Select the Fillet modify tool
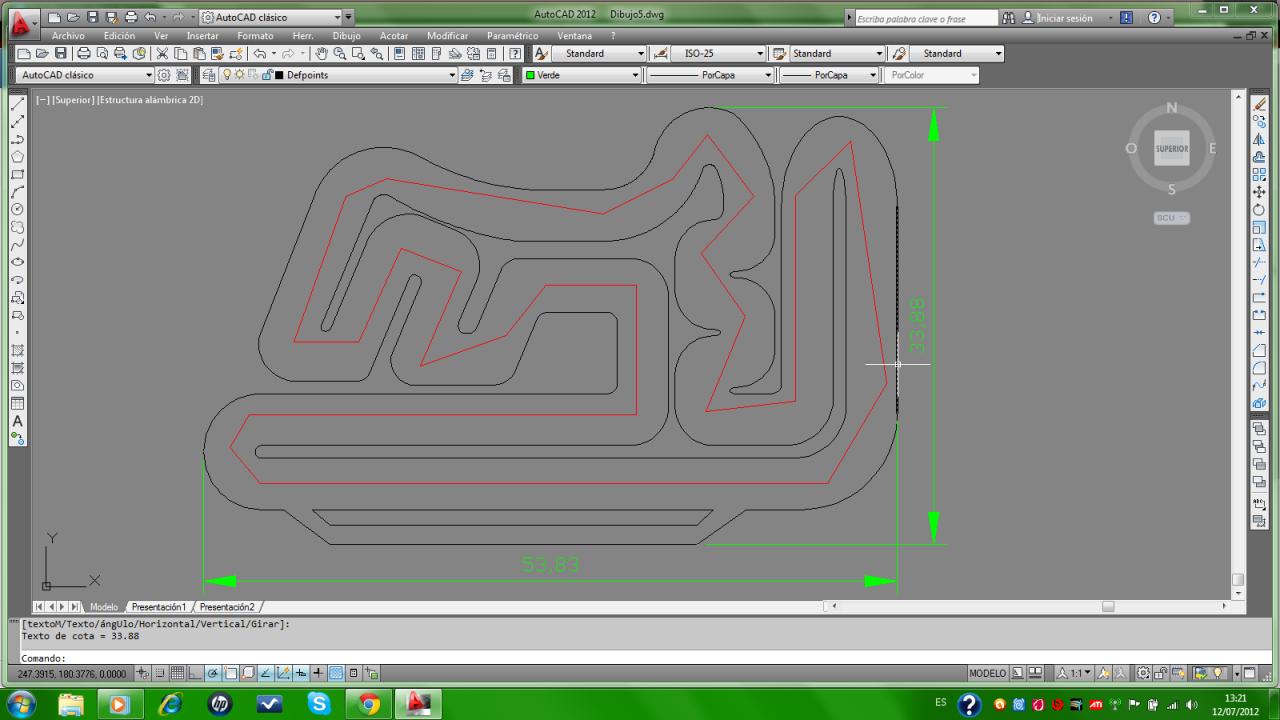The width and height of the screenshot is (1280, 720). (1260, 368)
